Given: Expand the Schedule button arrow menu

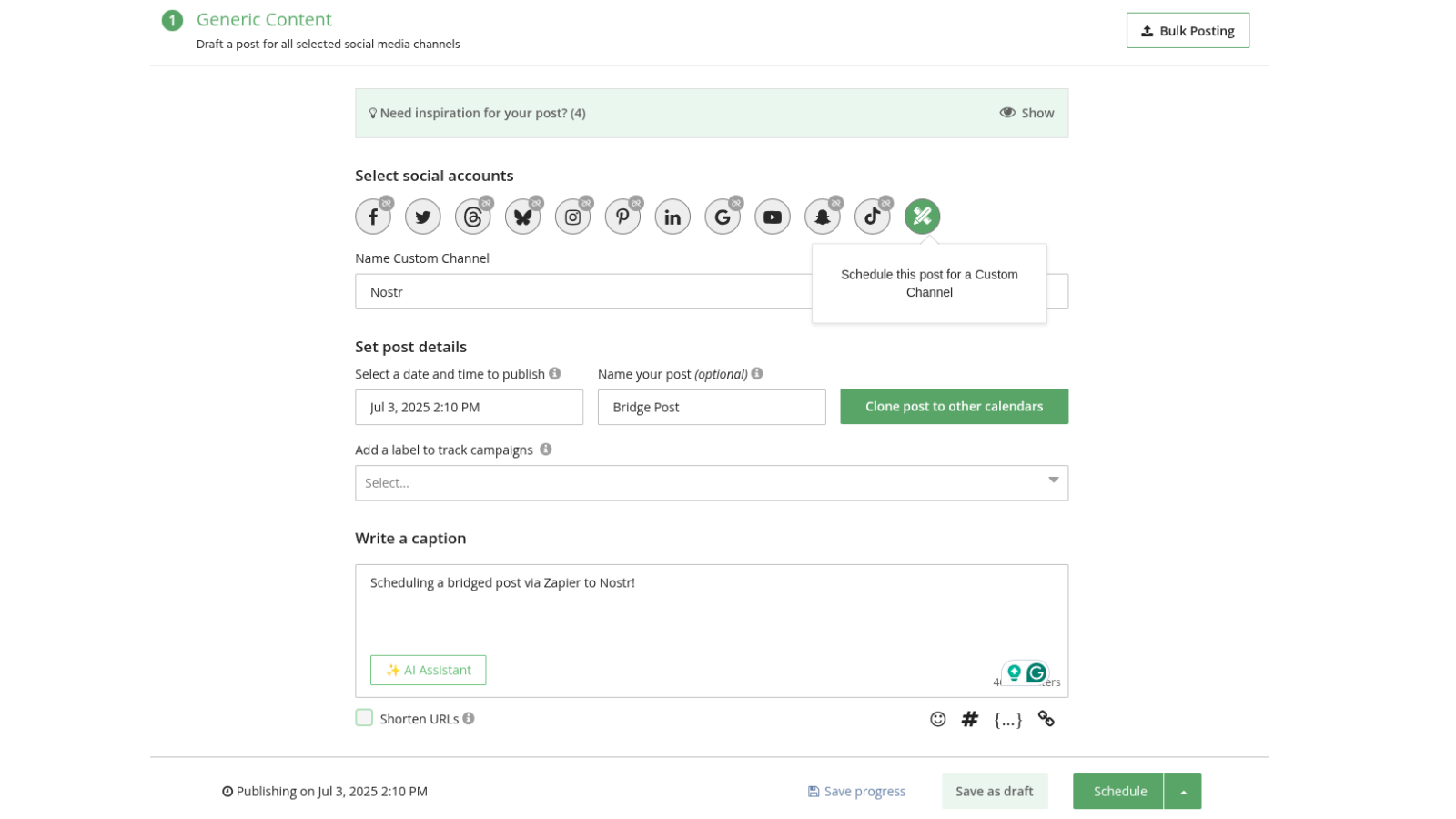Looking at the screenshot, I should pos(1183,792).
